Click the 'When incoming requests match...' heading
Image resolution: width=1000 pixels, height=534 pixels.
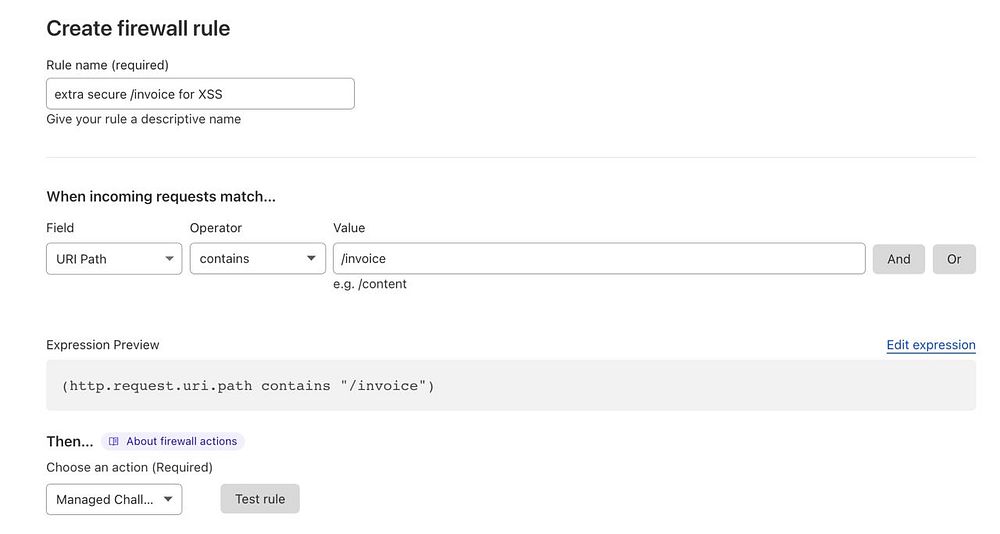pos(160,196)
